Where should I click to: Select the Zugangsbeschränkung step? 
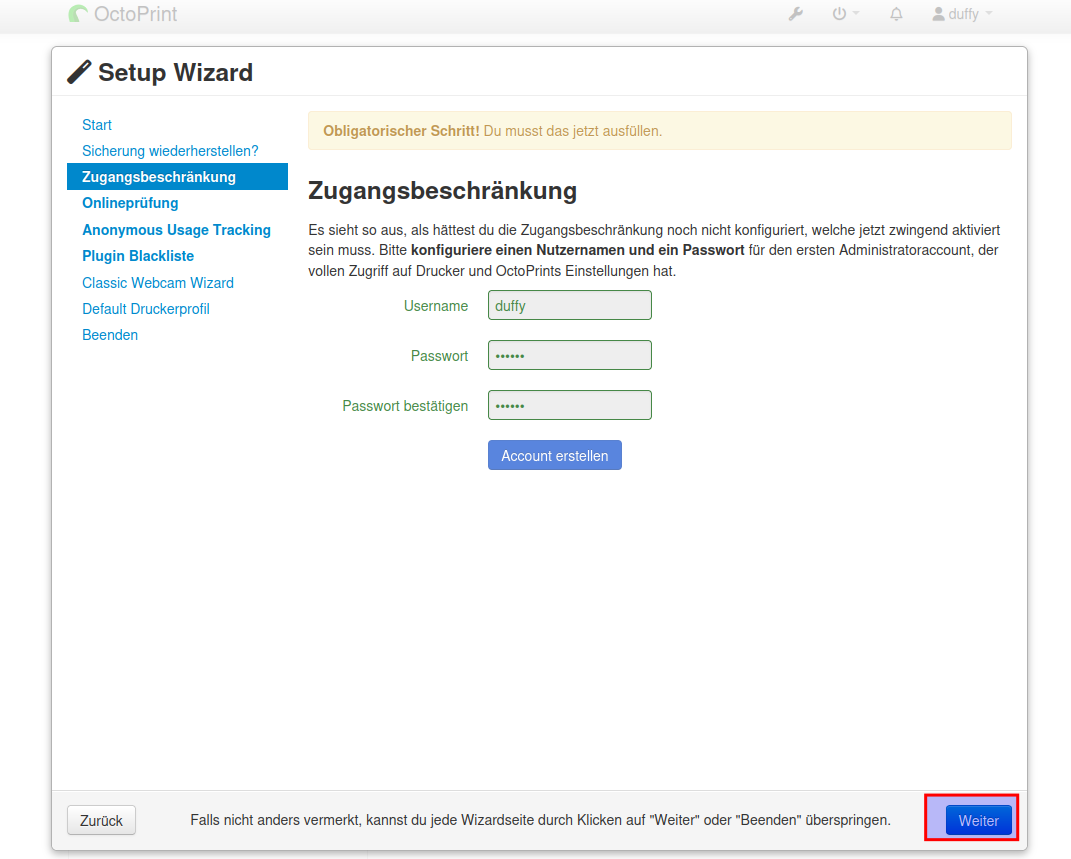coord(159,177)
